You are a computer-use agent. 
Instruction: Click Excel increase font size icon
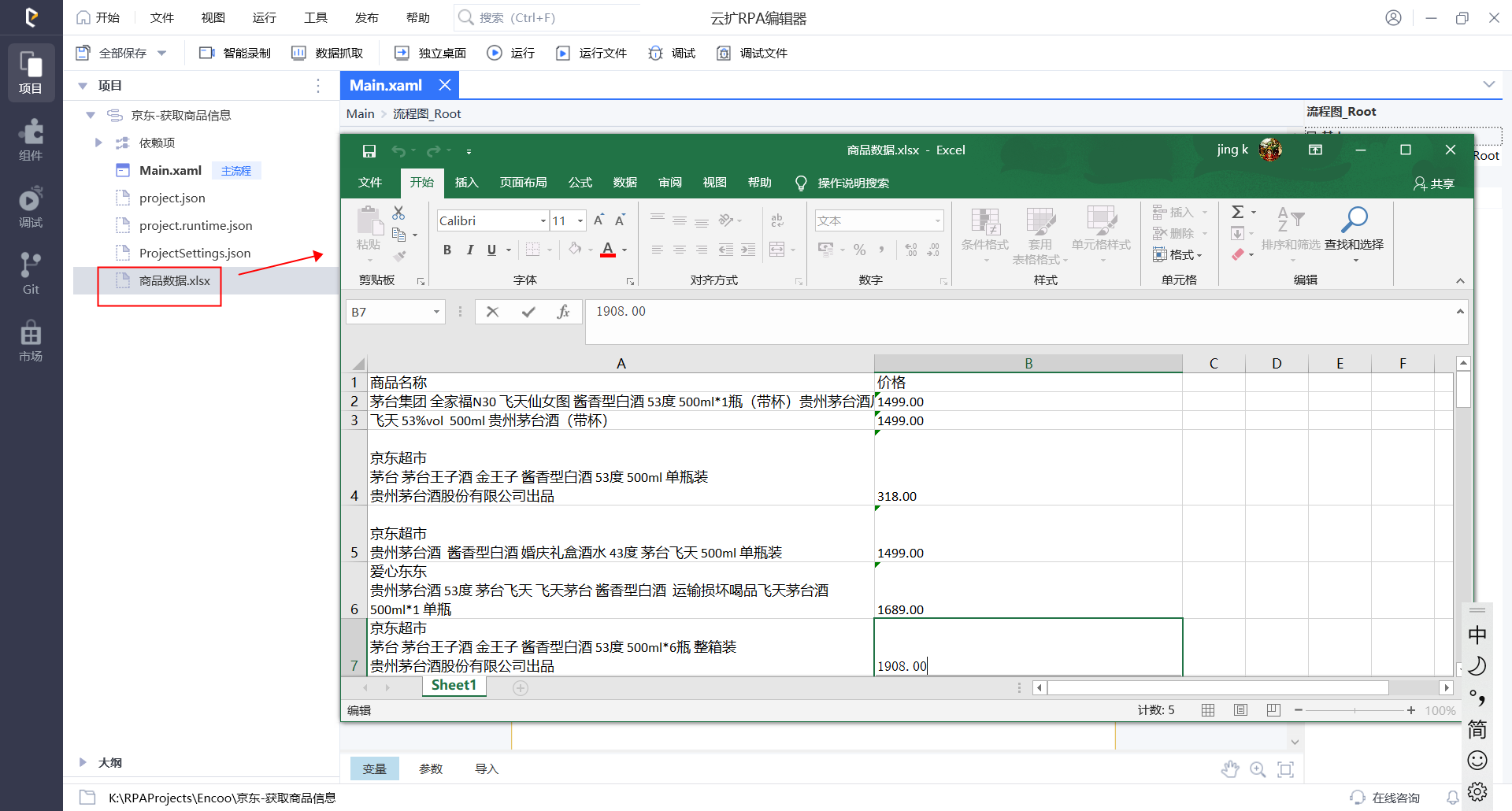coord(598,220)
